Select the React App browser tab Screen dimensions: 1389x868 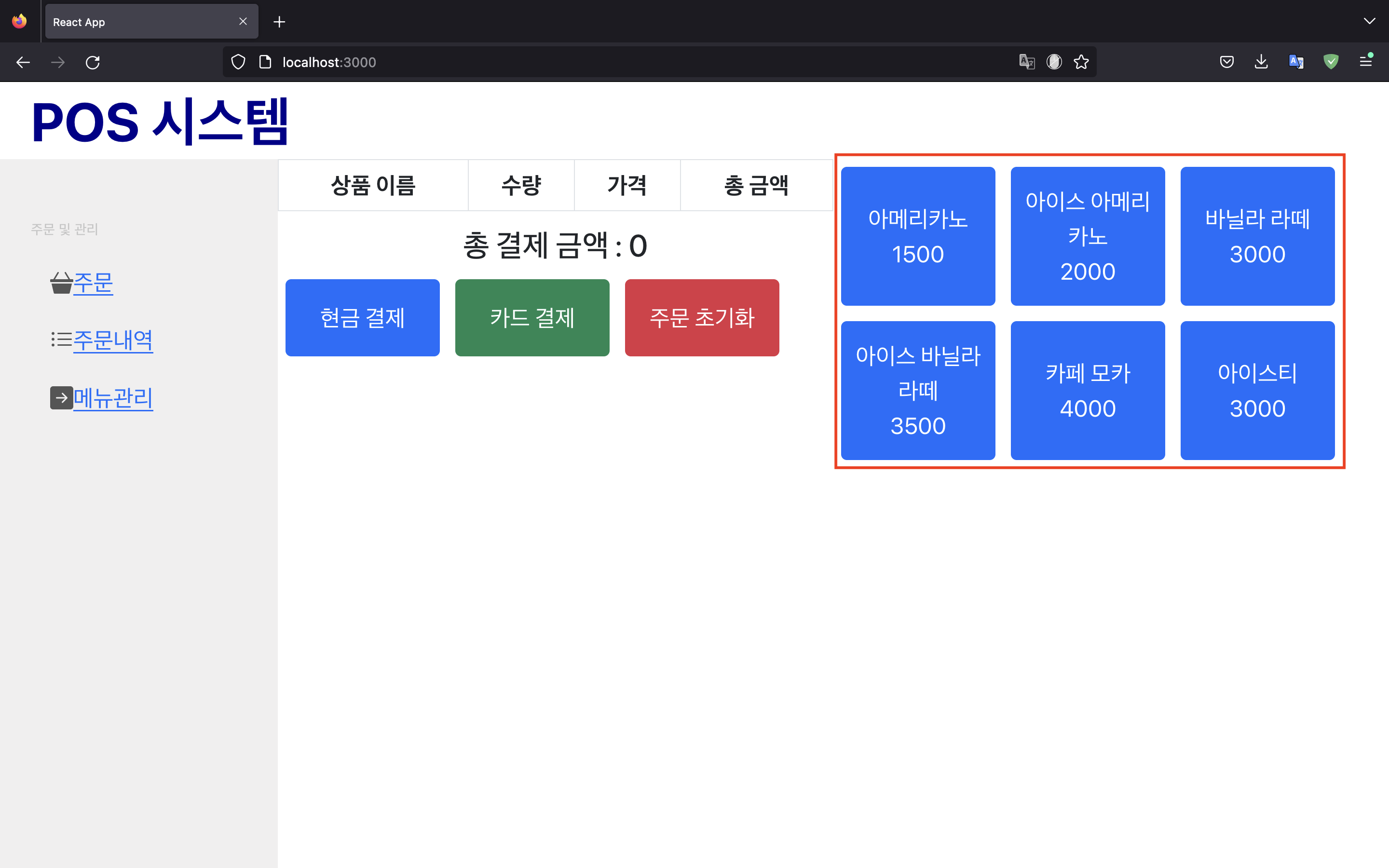[x=151, y=22]
